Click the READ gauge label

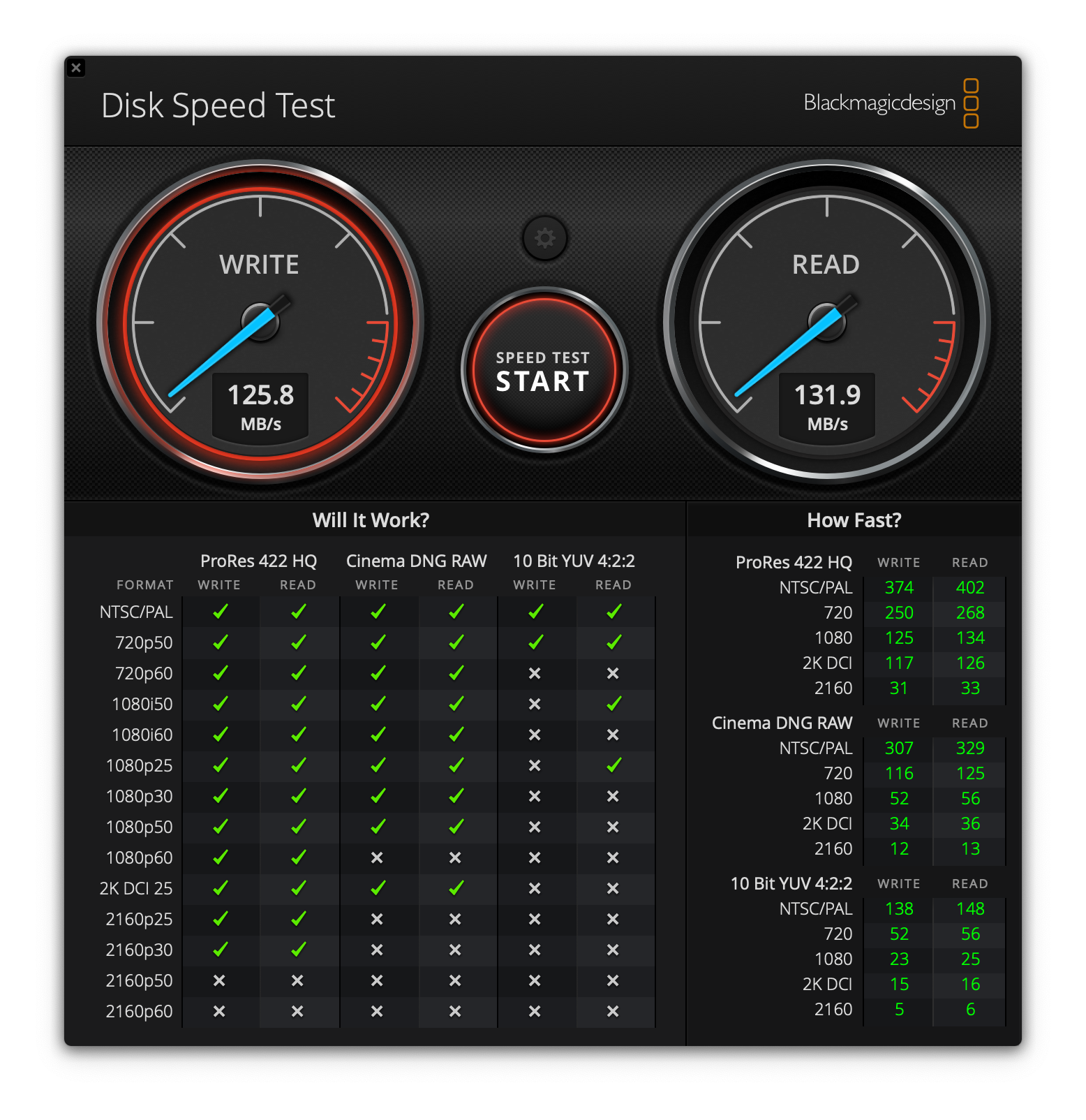tap(826, 265)
